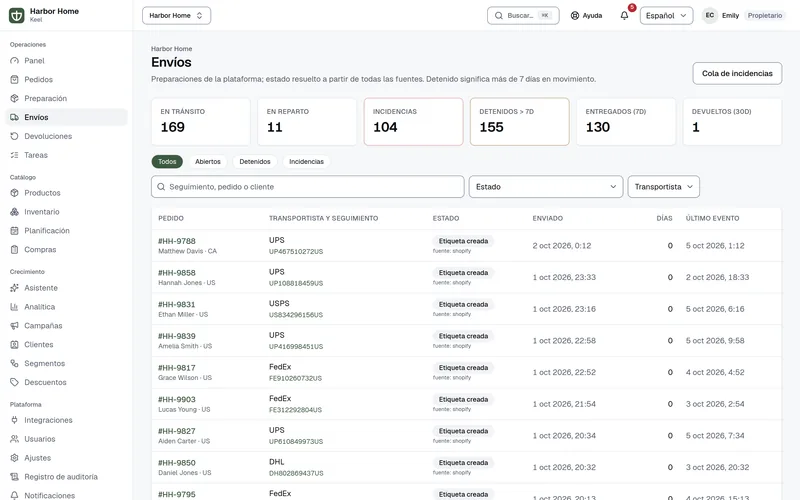Click the Usuarios people icon
The height and width of the screenshot is (500, 800).
(14, 439)
